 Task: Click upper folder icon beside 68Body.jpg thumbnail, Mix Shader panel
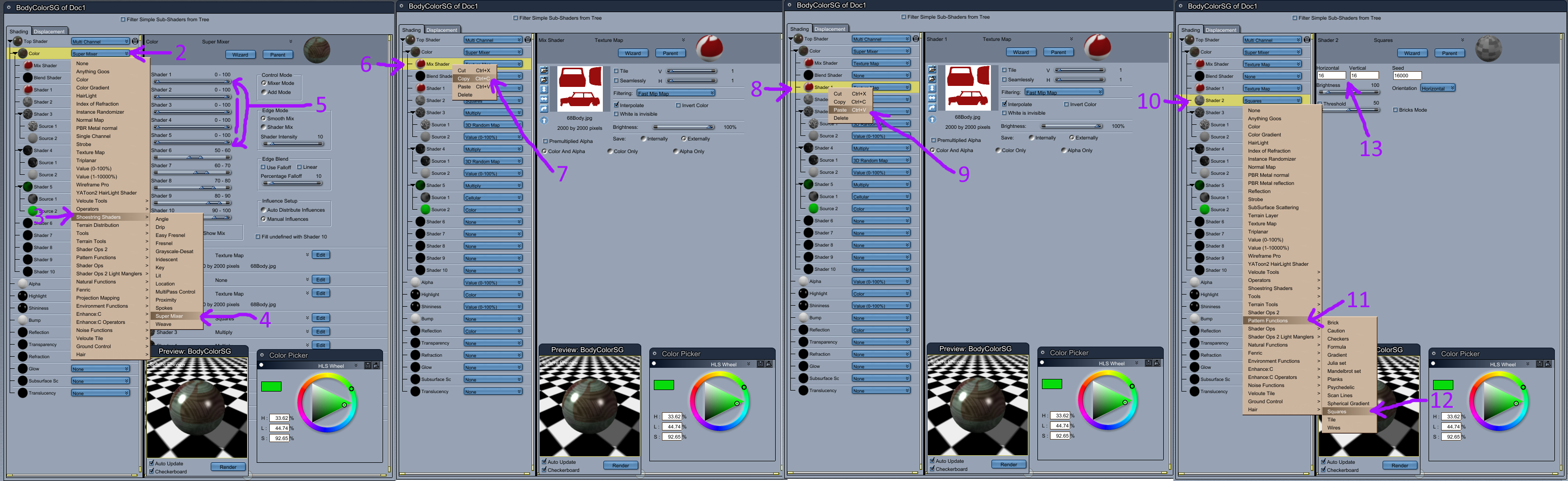coord(544,71)
